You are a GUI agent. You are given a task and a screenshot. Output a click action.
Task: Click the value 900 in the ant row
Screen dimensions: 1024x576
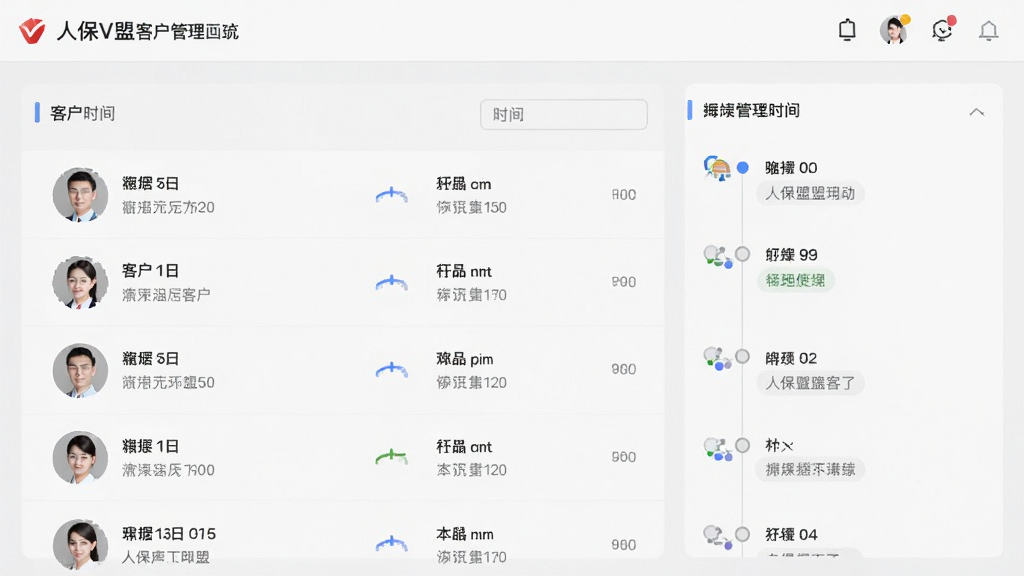624,457
